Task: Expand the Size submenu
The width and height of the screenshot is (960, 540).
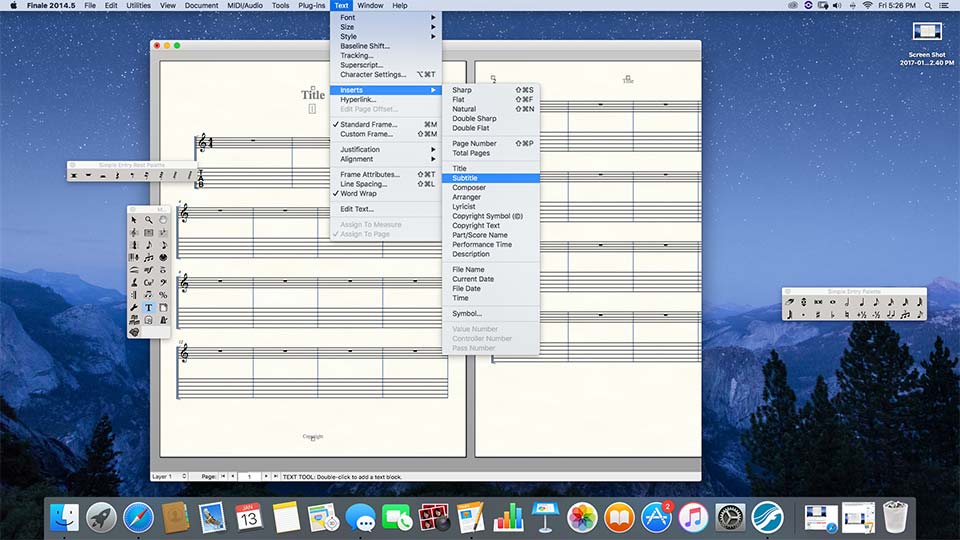Action: [x=386, y=27]
